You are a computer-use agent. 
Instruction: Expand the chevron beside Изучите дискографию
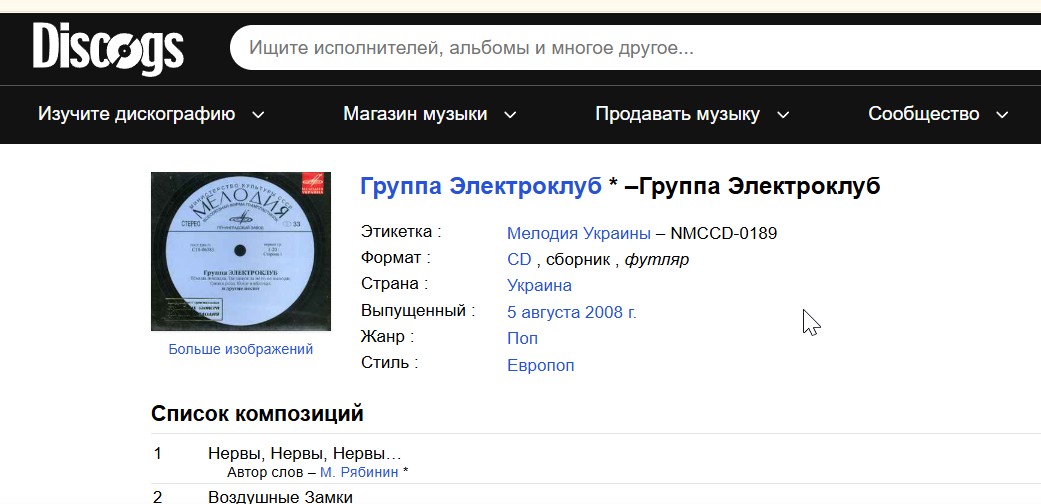258,115
